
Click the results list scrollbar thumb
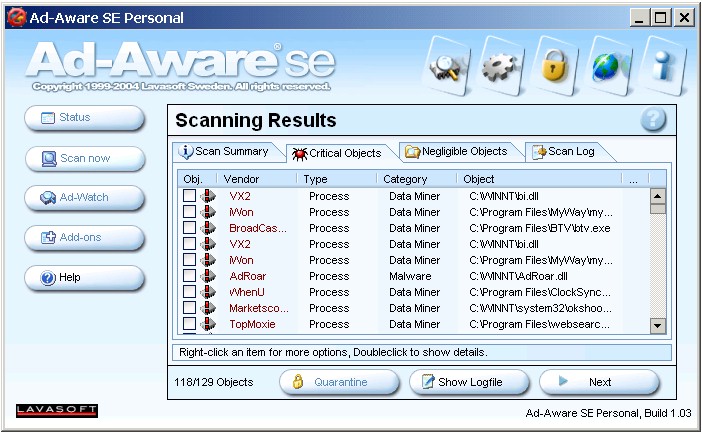tap(657, 209)
